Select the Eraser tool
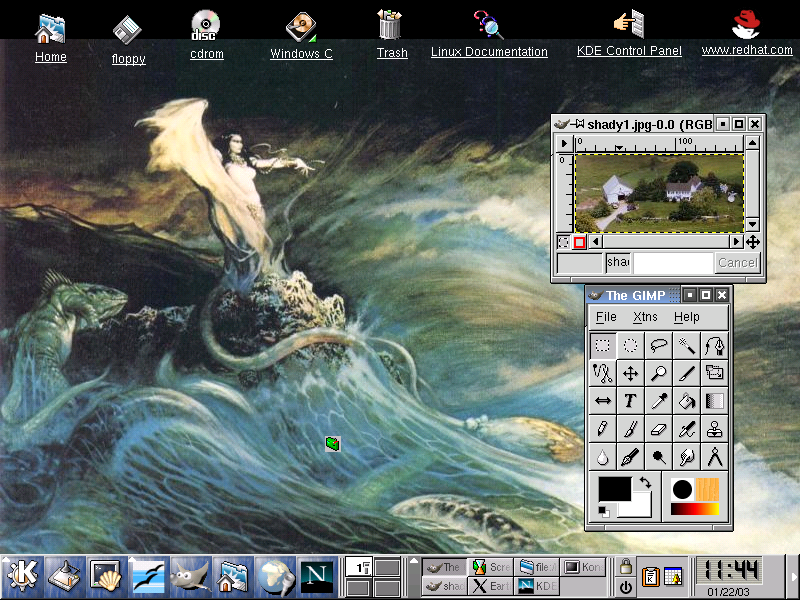 [659, 429]
